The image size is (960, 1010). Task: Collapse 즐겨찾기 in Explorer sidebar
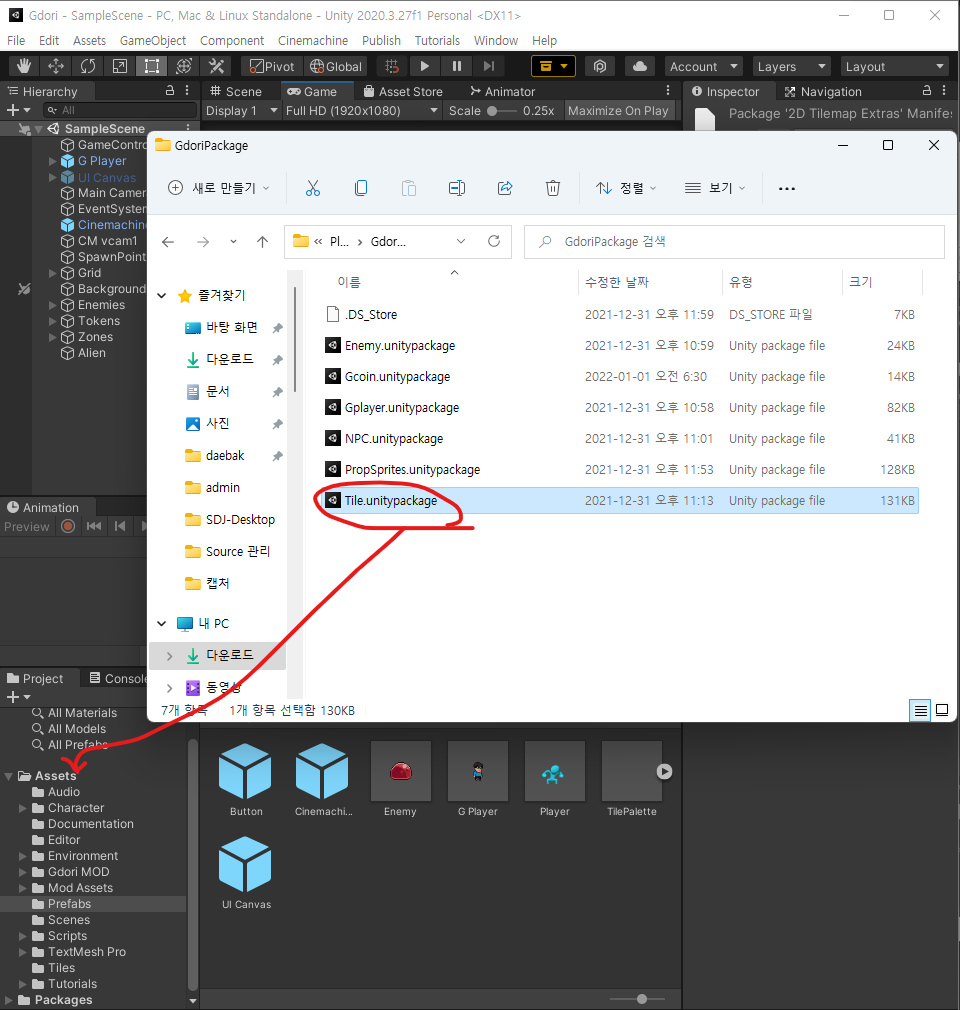tap(162, 296)
